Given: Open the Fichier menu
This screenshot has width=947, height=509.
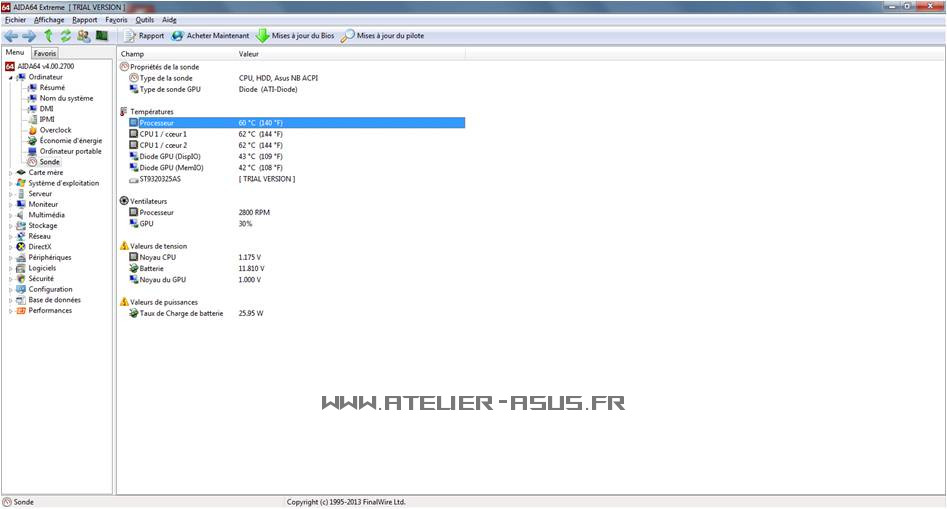Looking at the screenshot, I should pos(15,19).
